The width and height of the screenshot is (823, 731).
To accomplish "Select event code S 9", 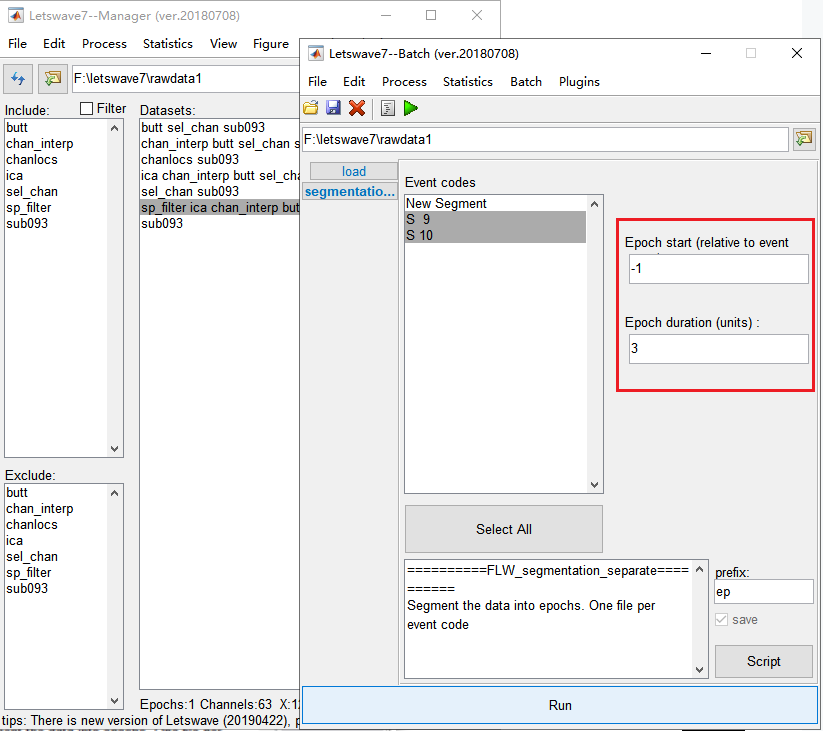I will (x=495, y=219).
